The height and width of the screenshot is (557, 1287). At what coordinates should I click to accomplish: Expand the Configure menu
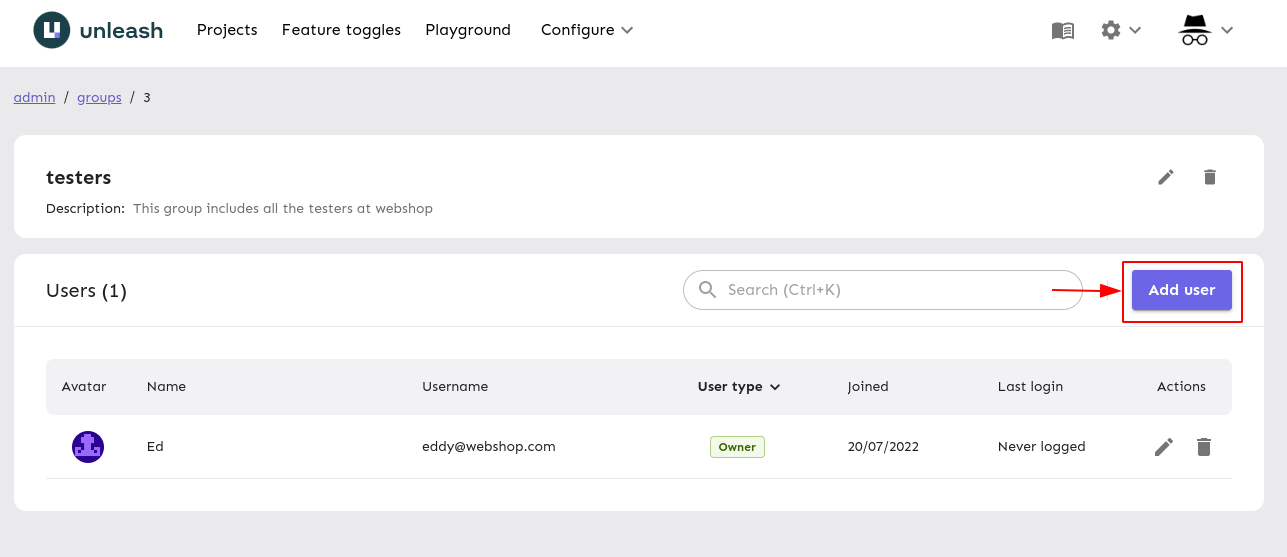587,30
